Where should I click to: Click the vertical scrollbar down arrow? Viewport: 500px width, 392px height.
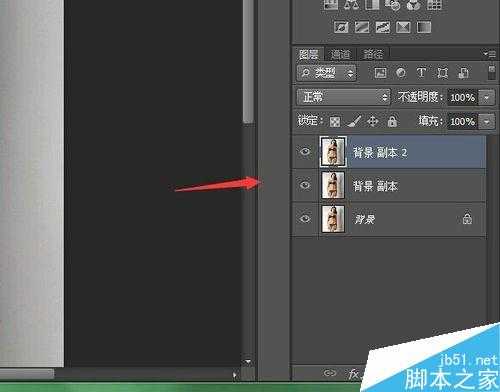pyautogui.click(x=248, y=362)
